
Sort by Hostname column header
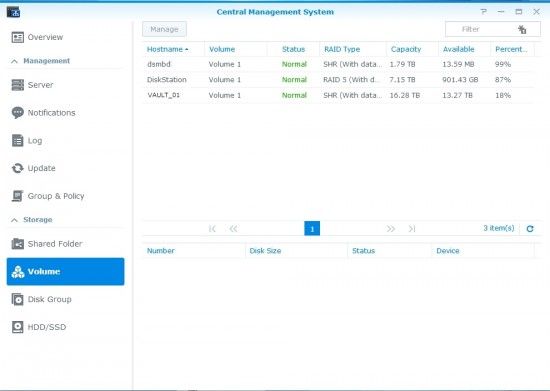[168, 49]
